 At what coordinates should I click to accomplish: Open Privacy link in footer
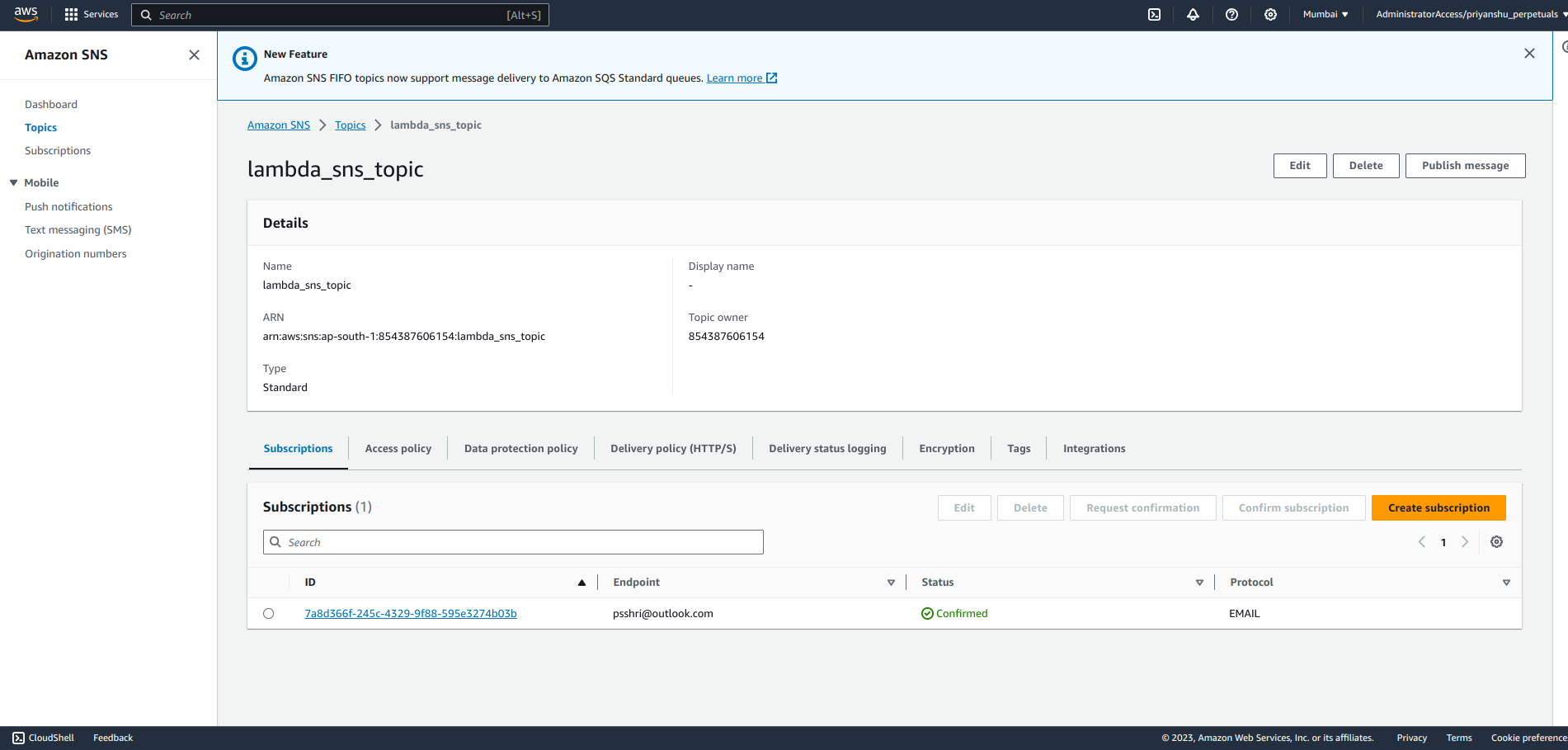pos(1411,738)
